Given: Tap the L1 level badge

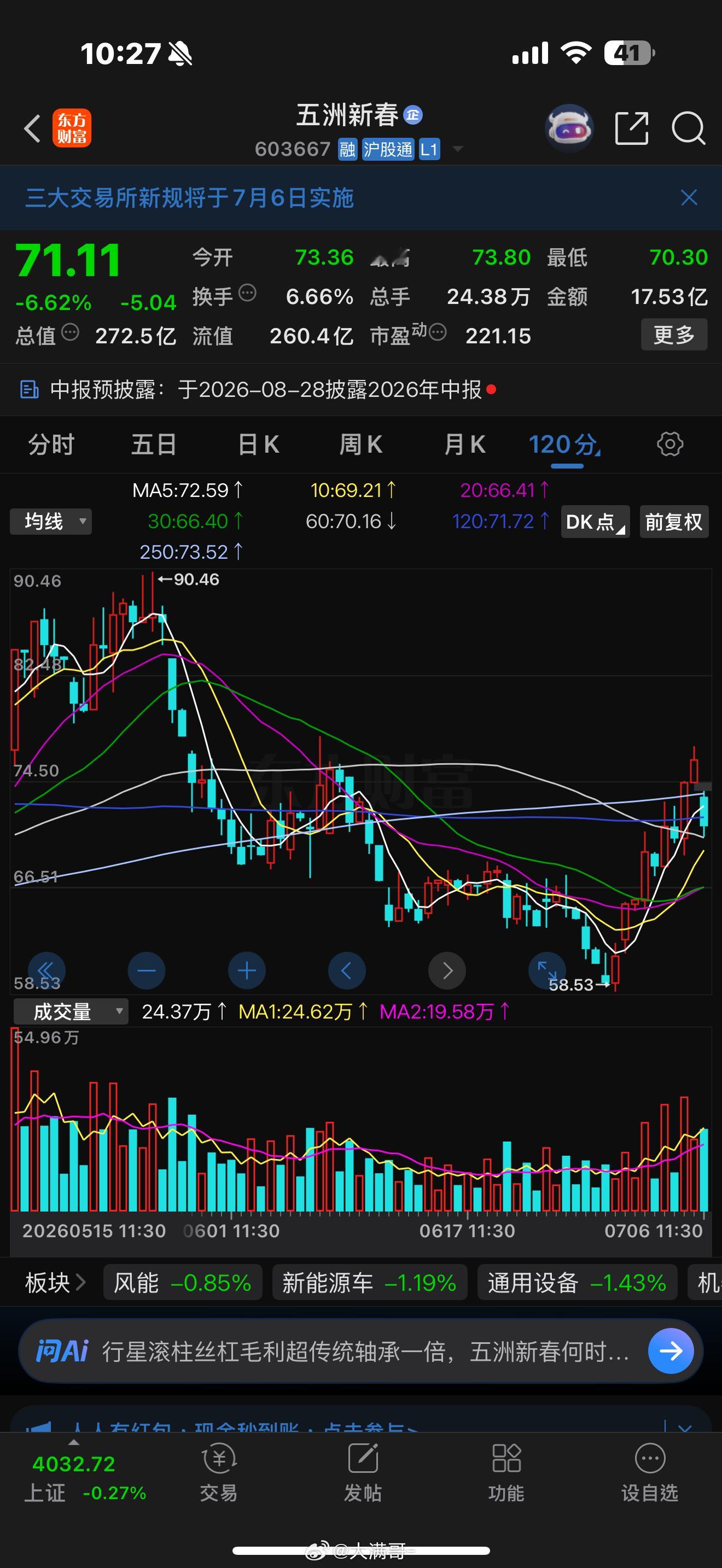Looking at the screenshot, I should (x=429, y=149).
